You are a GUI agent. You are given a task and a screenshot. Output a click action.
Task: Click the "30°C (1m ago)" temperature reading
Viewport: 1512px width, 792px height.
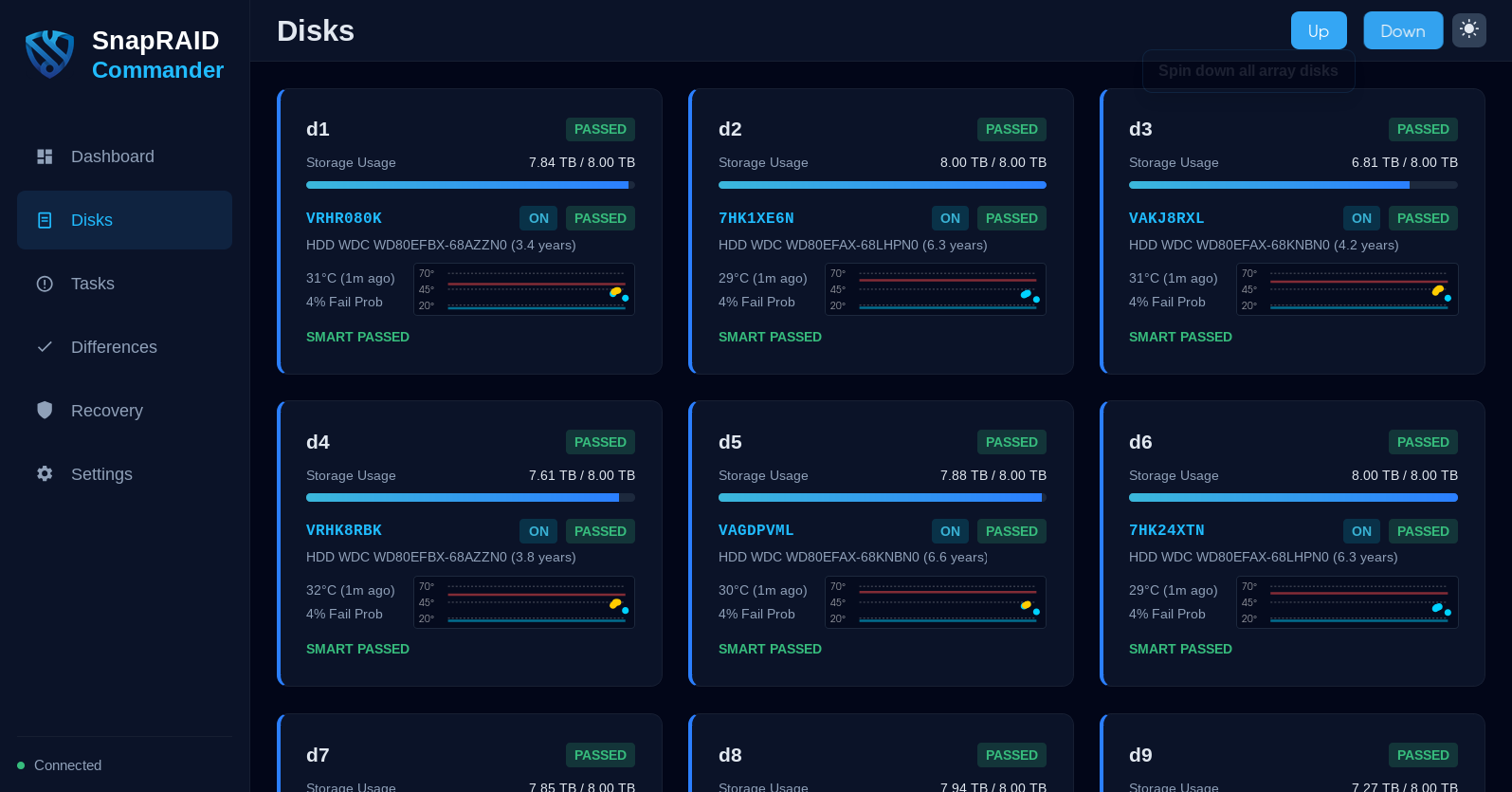click(763, 590)
